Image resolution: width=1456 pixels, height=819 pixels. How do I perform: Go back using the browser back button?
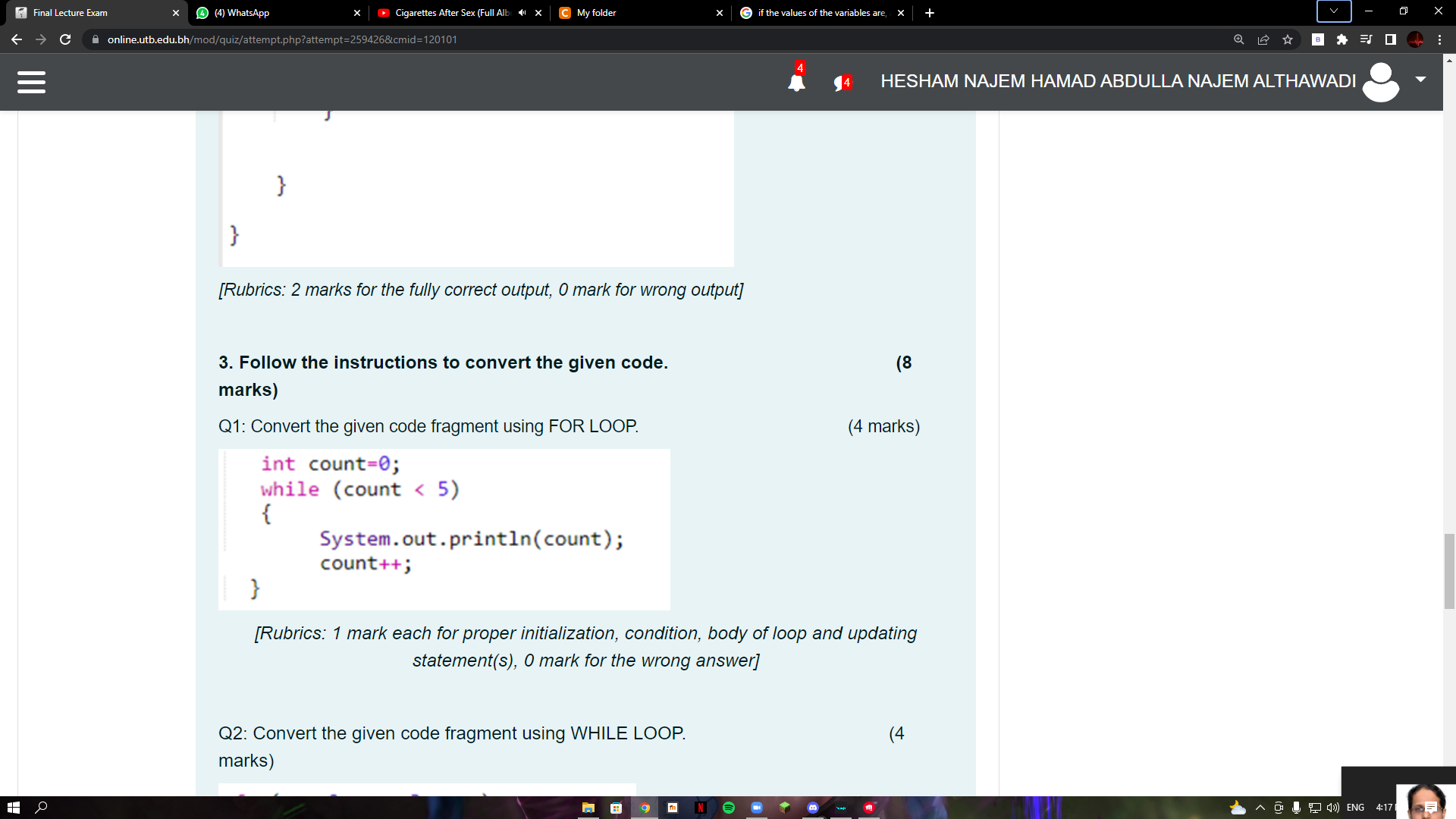point(17,39)
